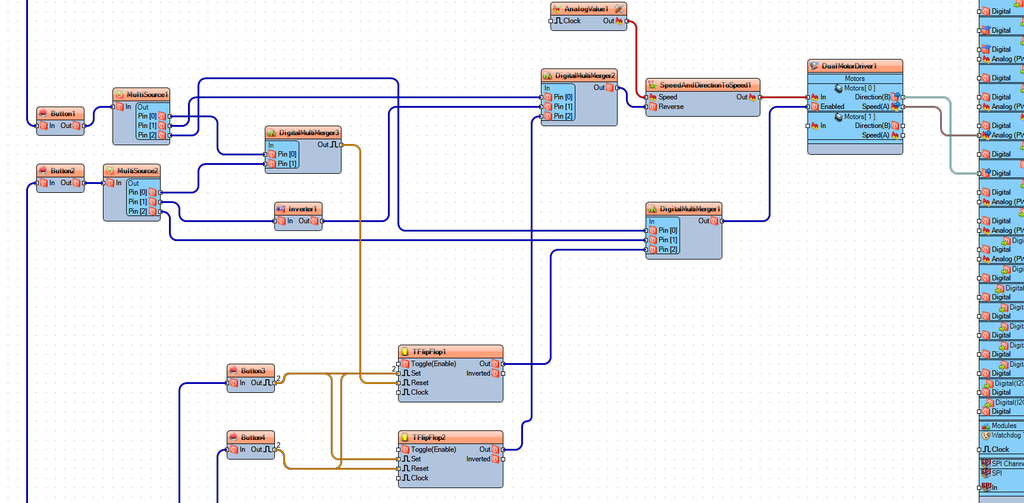Viewport: 1024px width, 503px height.
Task: Click the Watchdog module icon
Action: [985, 434]
